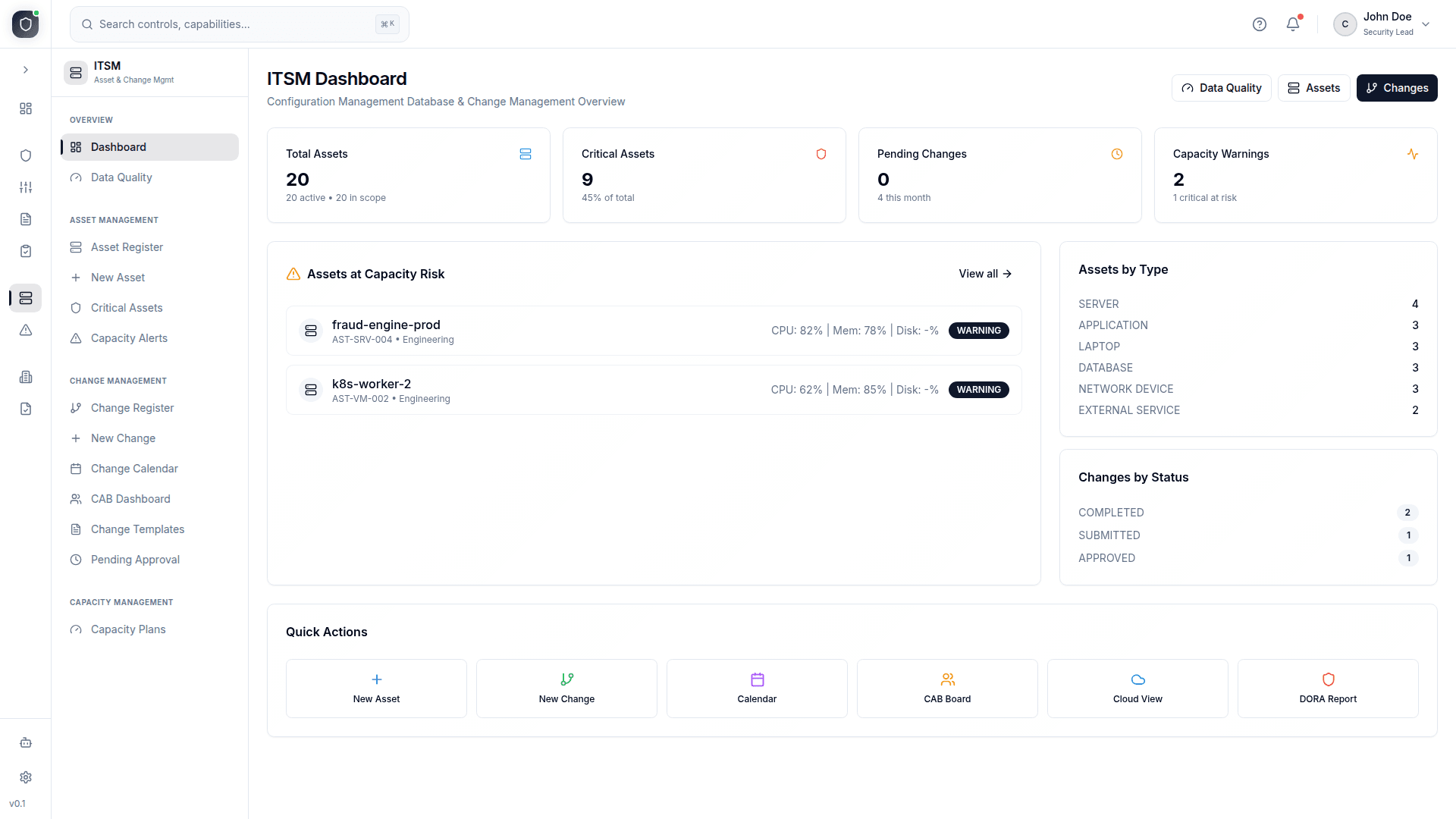Switch to the Data Quality tab
Image resolution: width=1456 pixels, height=819 pixels.
tap(1221, 87)
